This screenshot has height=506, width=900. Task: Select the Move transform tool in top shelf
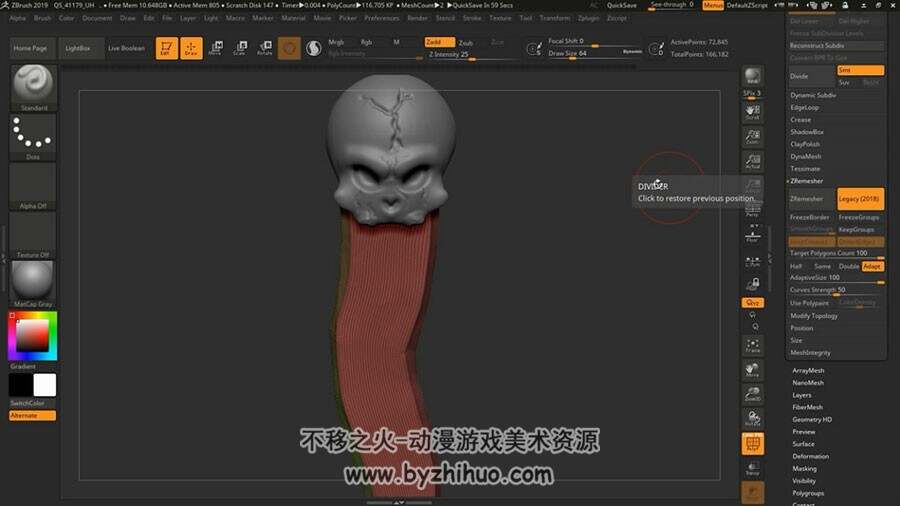point(216,48)
